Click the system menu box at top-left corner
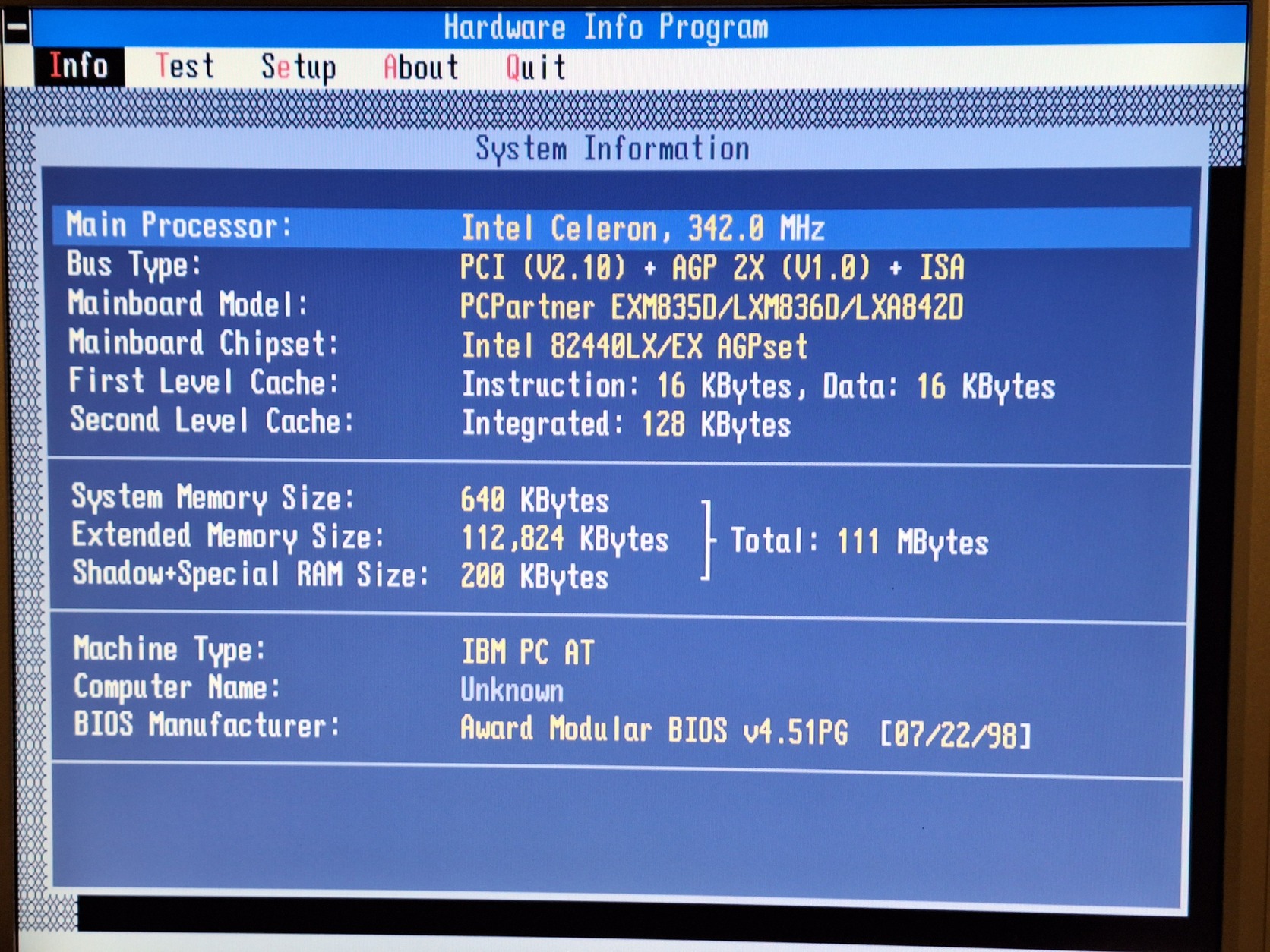This screenshot has height=952, width=1270. coord(16,27)
